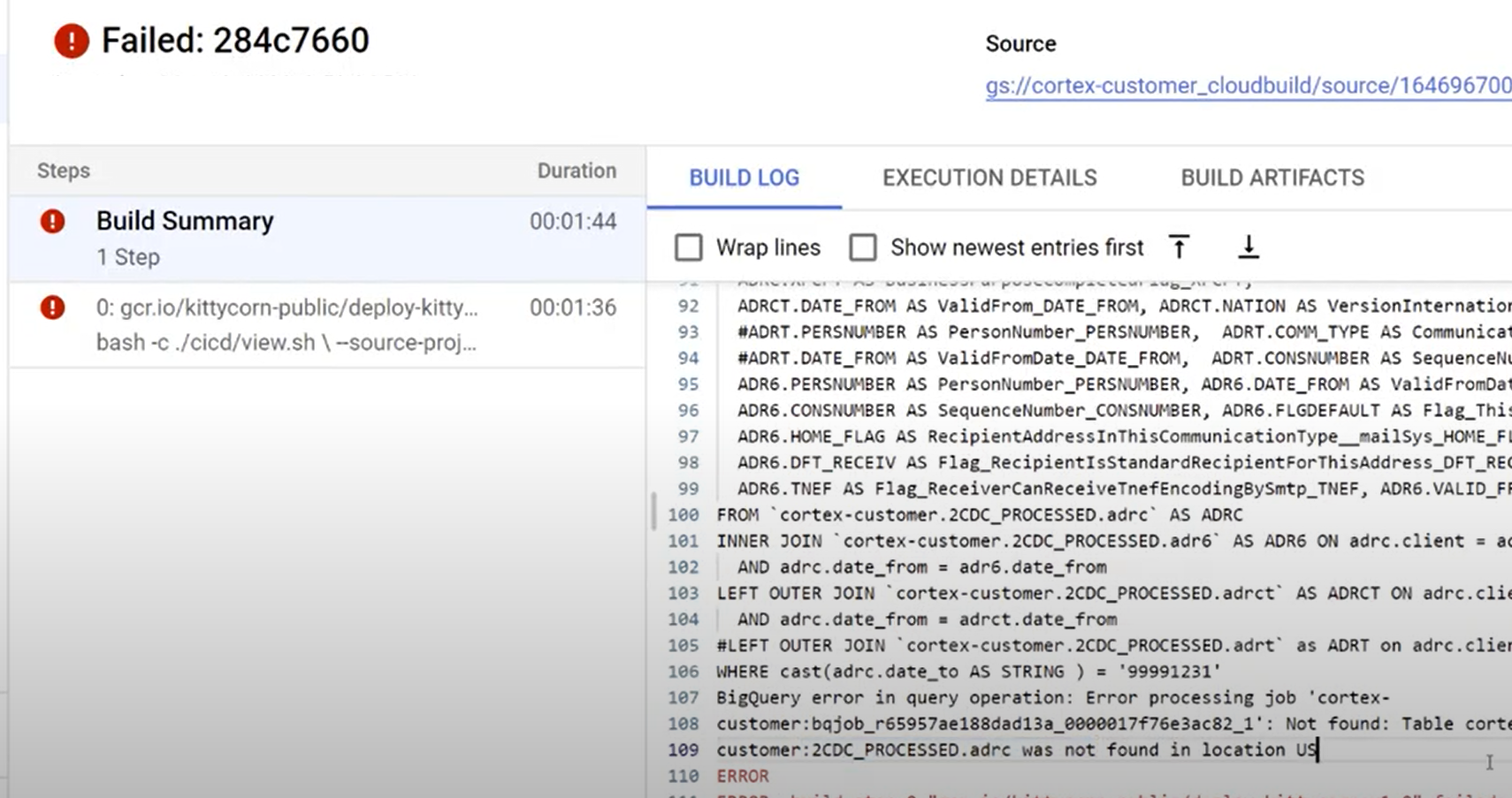Click the ERROR text on line 110

click(742, 776)
